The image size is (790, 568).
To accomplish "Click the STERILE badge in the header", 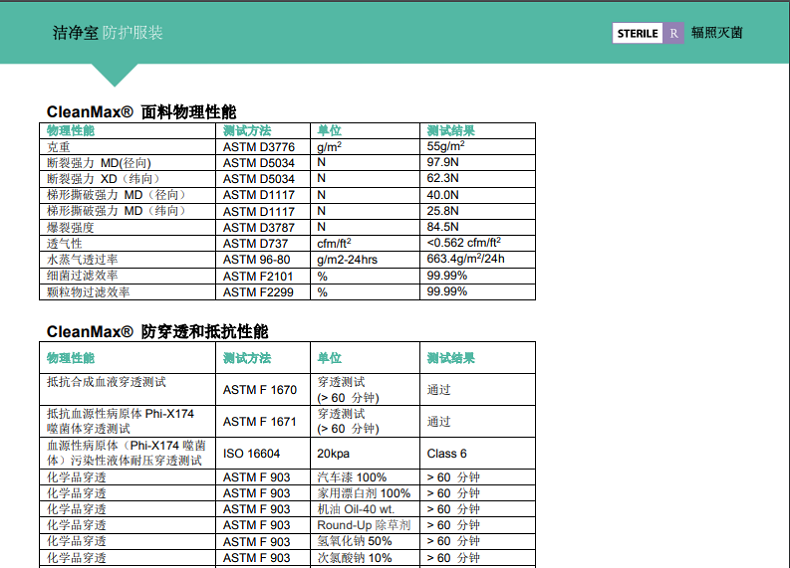I will 637,33.
